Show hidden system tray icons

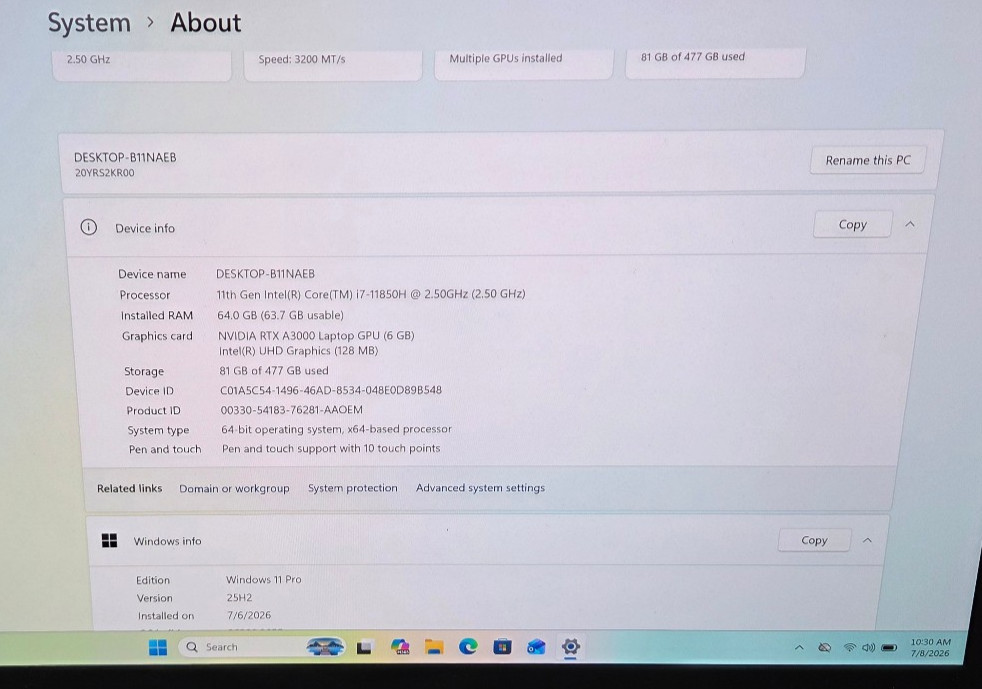coord(799,648)
